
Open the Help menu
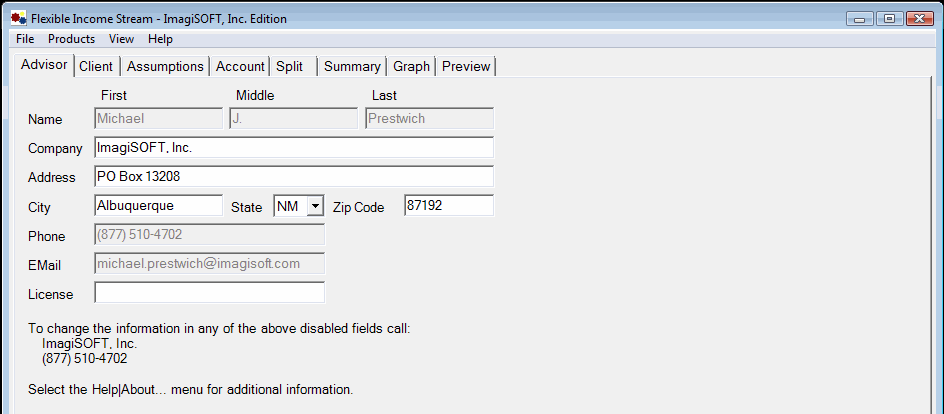click(160, 39)
